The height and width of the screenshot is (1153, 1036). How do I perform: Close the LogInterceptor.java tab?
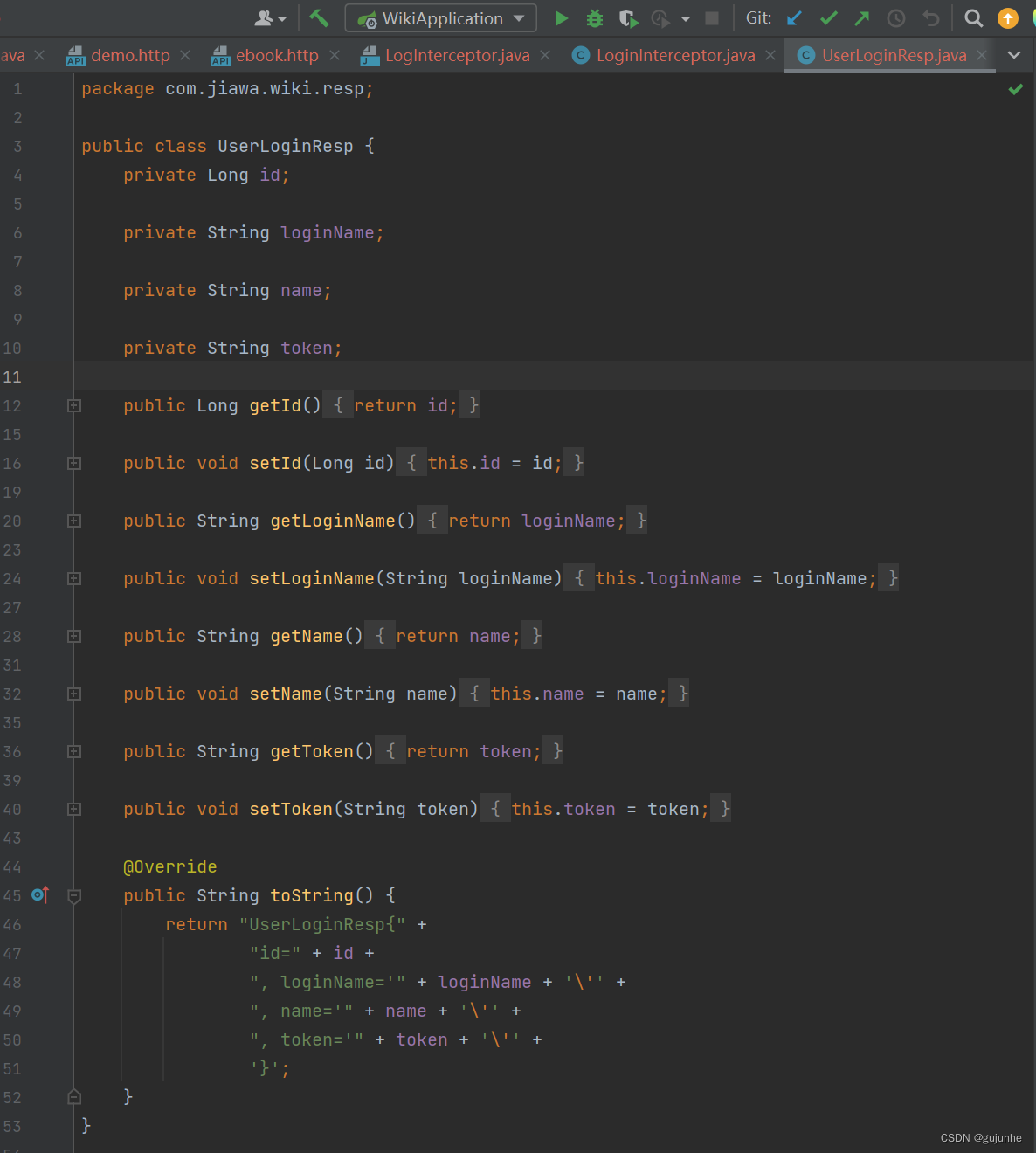[x=545, y=55]
